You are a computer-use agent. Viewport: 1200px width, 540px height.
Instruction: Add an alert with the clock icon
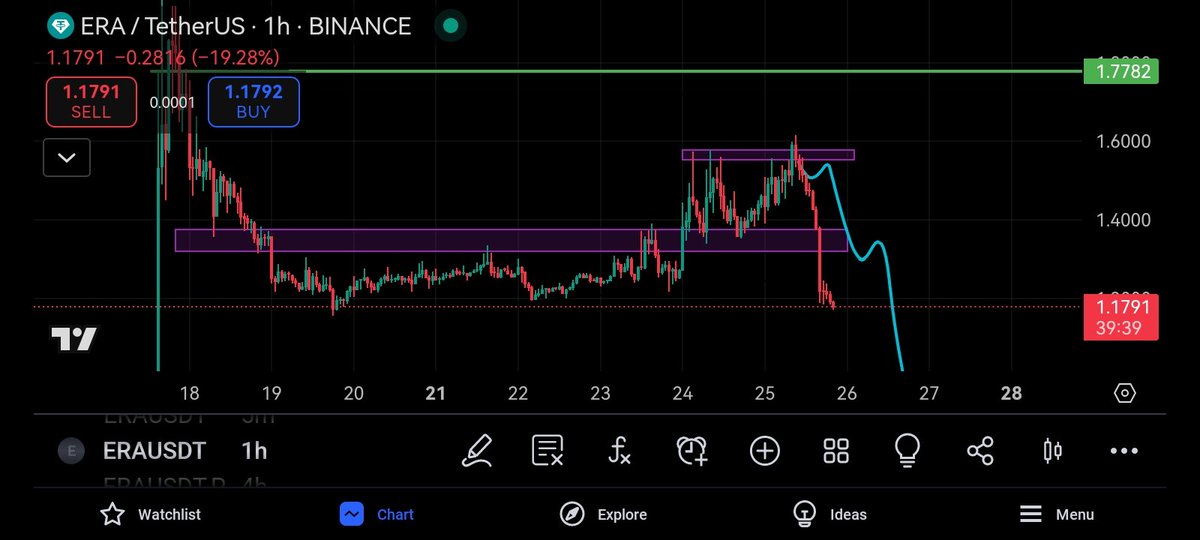click(x=692, y=451)
